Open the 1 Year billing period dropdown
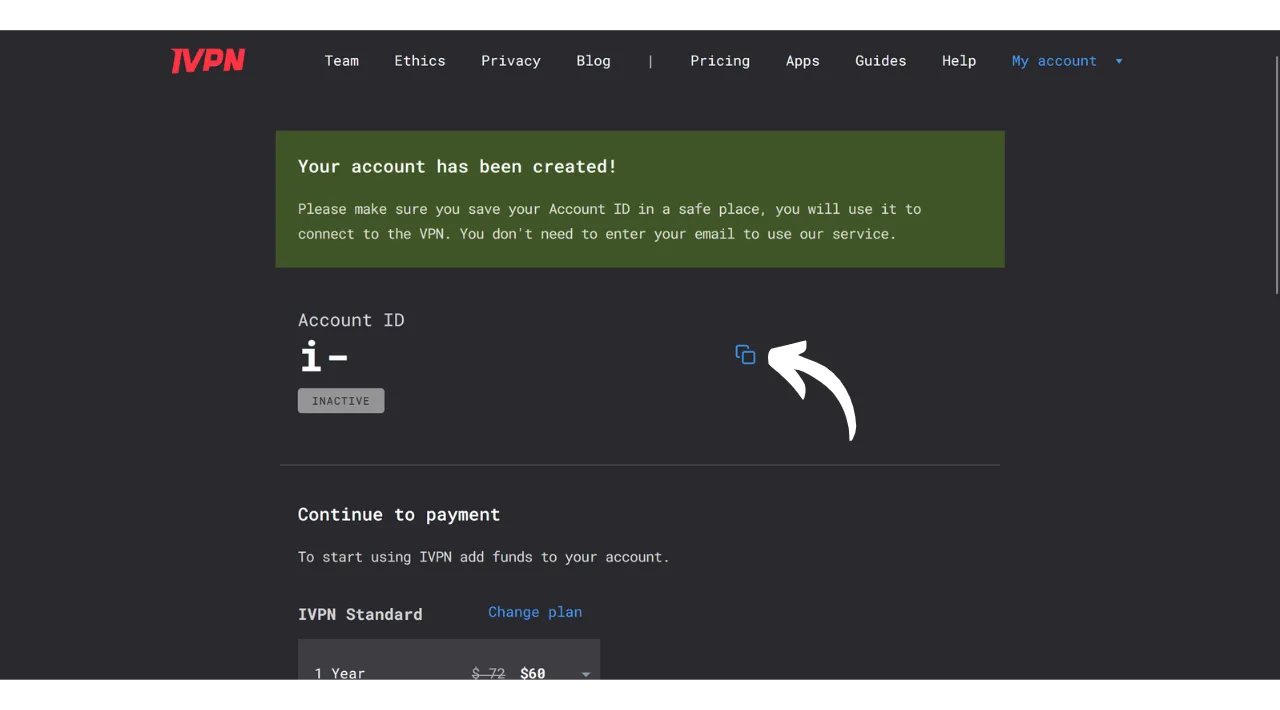Image resolution: width=1280 pixels, height=710 pixels. pyautogui.click(x=449, y=660)
